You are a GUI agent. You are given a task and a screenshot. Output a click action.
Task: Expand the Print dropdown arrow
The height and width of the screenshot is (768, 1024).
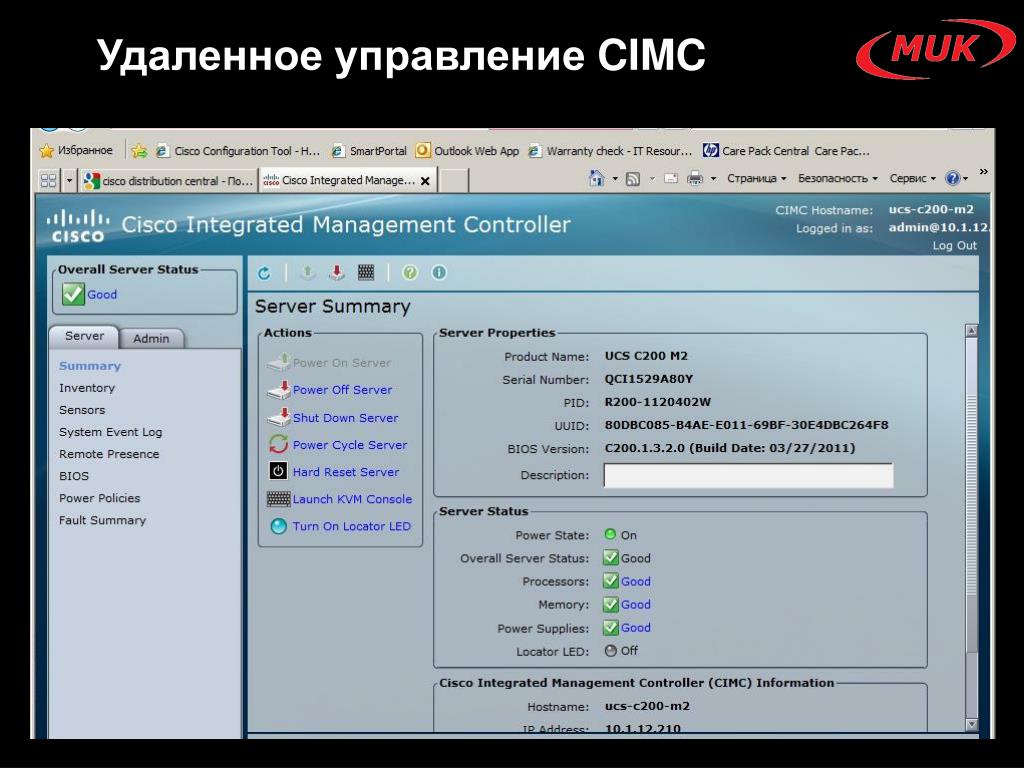point(713,178)
